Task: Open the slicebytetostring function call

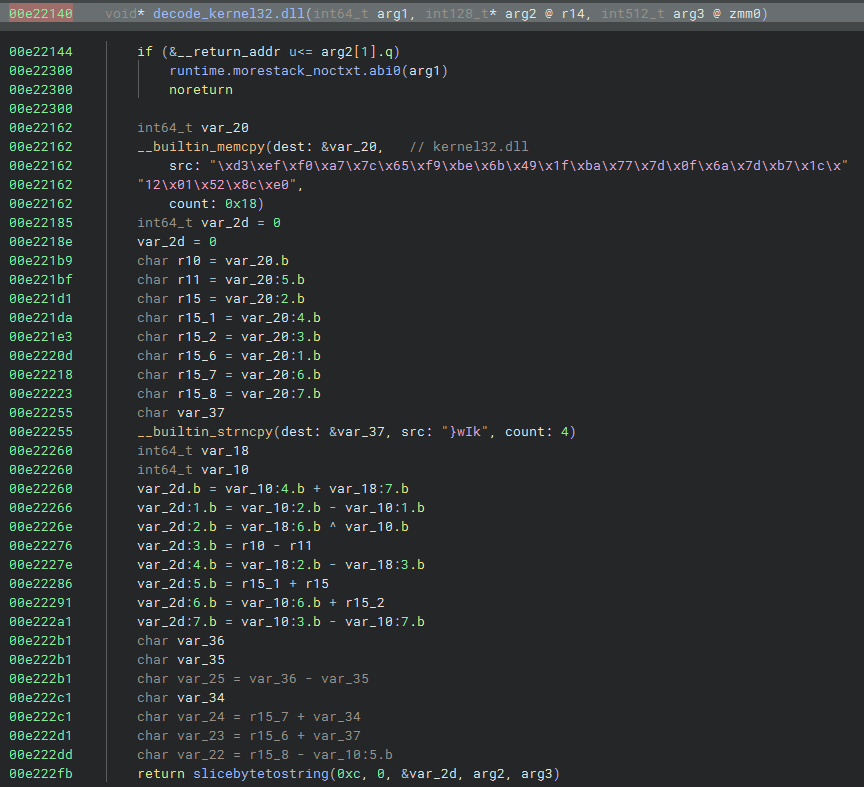Action: point(261,774)
